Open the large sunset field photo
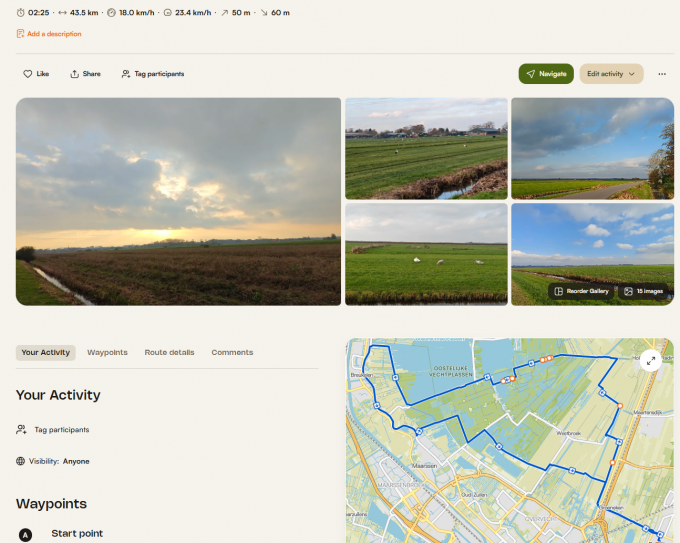680x543 pixels. click(x=178, y=201)
